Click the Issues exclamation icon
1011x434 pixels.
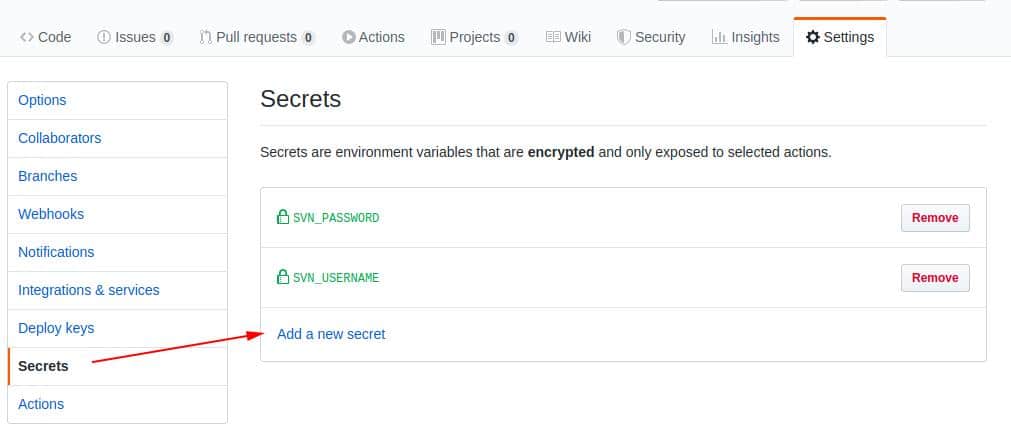[104, 37]
